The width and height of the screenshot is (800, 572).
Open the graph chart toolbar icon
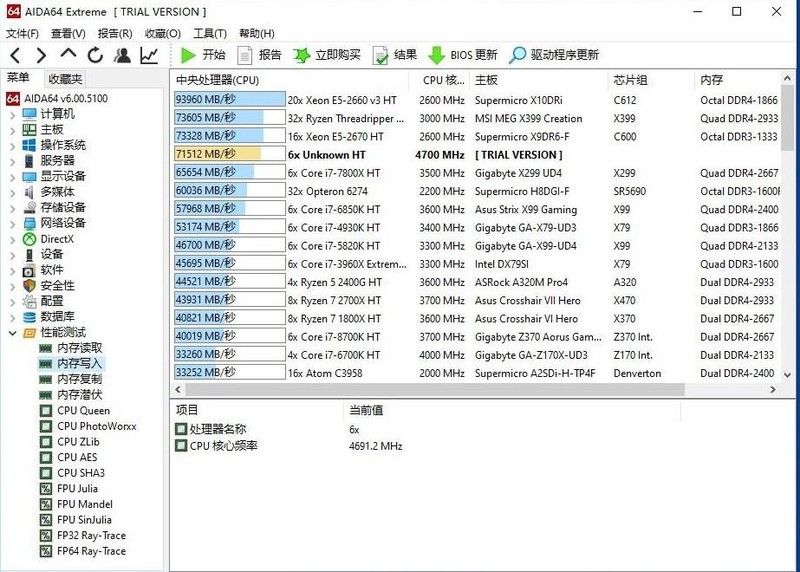[x=149, y=55]
